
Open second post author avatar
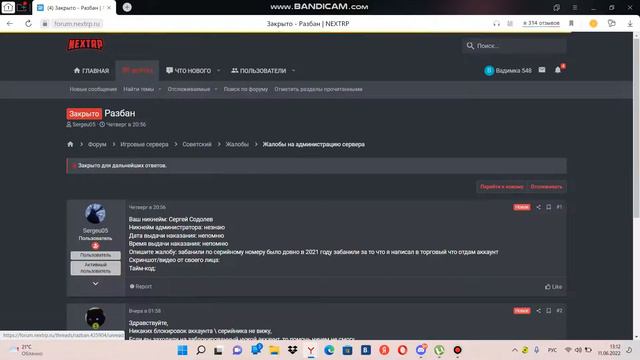[x=95, y=318]
